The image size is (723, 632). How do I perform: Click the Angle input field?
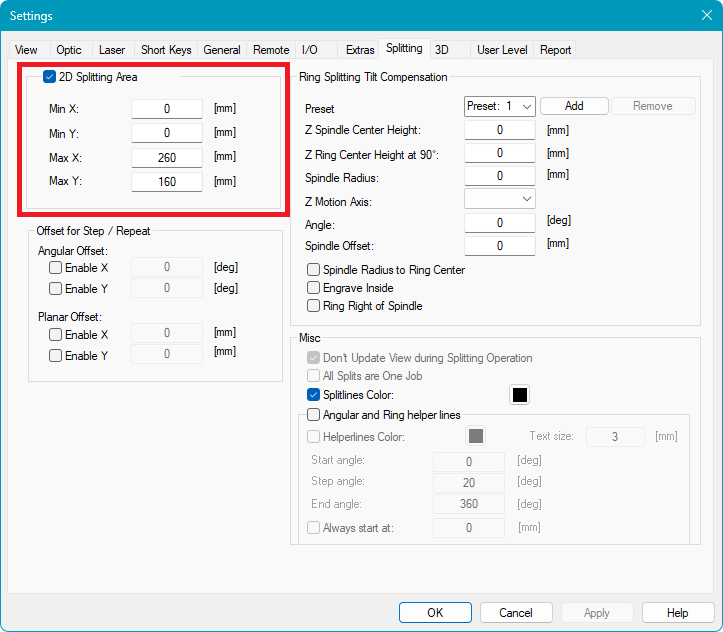pyautogui.click(x=500, y=223)
